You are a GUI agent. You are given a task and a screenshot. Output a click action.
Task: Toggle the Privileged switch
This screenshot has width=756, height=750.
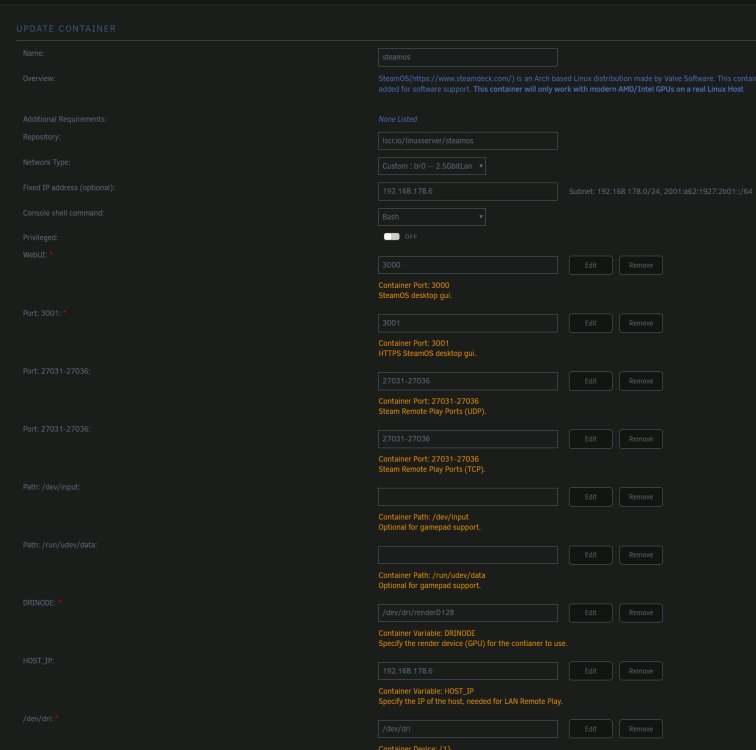[392, 237]
